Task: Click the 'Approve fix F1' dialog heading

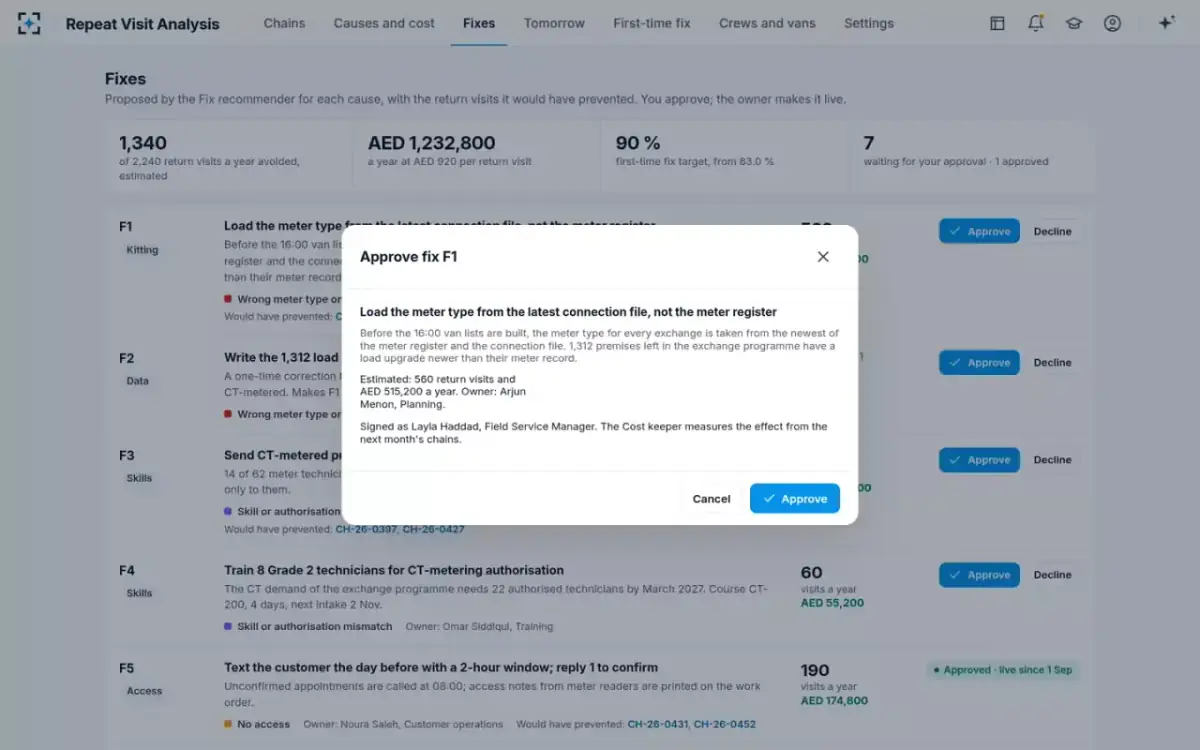Action: coord(408,257)
